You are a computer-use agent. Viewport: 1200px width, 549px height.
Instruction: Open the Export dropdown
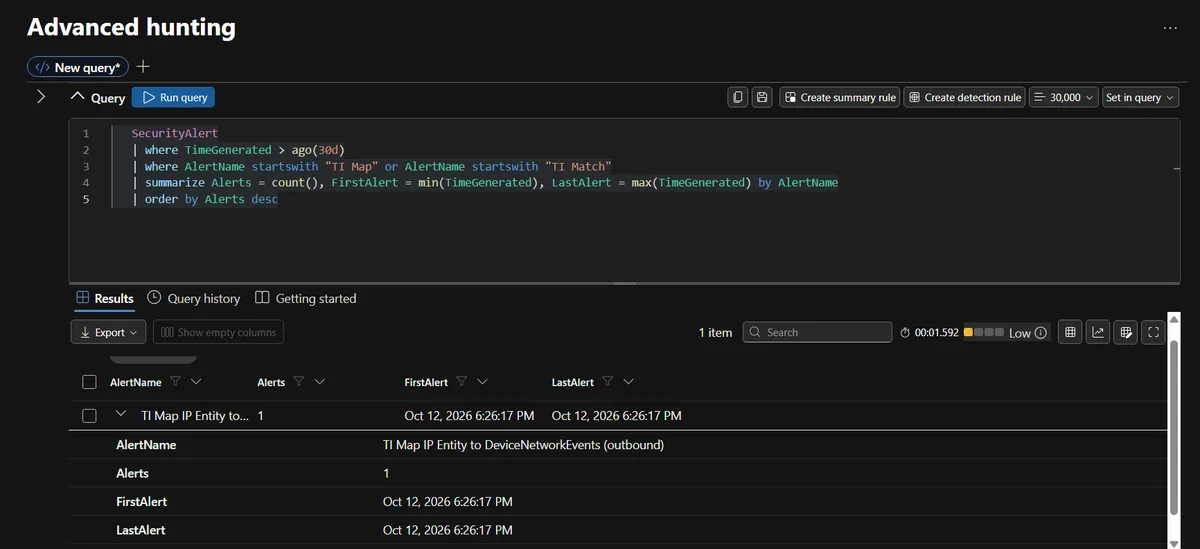pyautogui.click(x=109, y=332)
